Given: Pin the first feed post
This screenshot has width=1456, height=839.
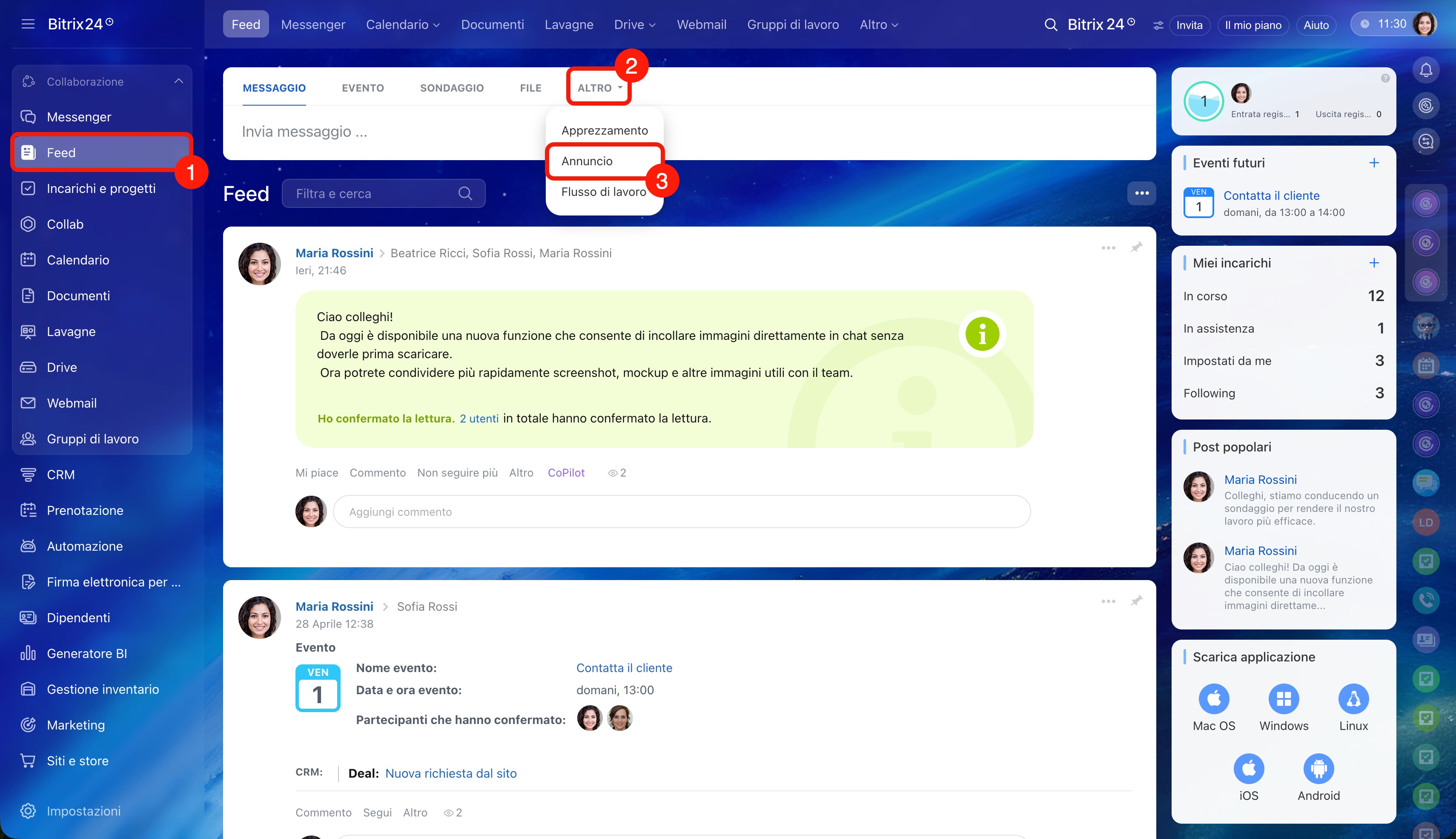Looking at the screenshot, I should coord(1136,248).
